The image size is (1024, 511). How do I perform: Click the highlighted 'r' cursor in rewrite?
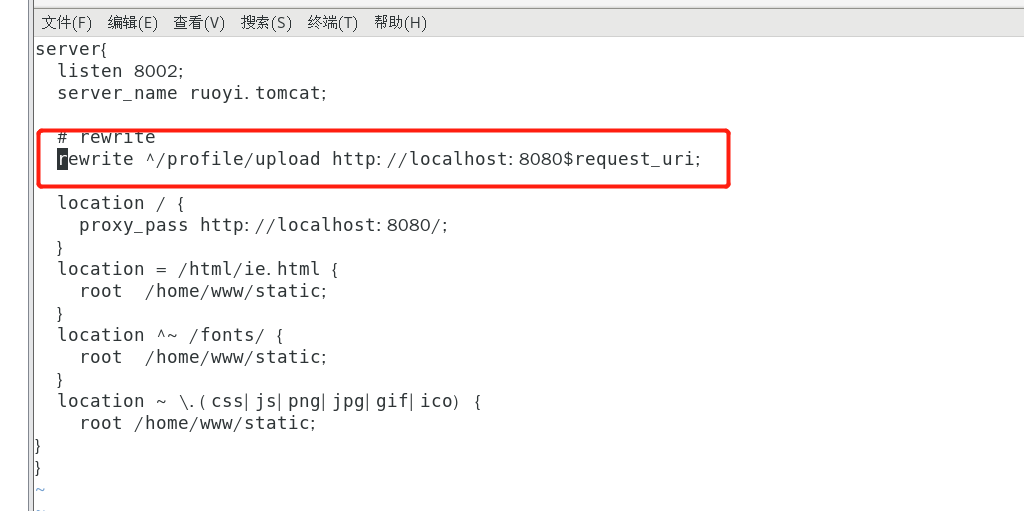coord(63,159)
